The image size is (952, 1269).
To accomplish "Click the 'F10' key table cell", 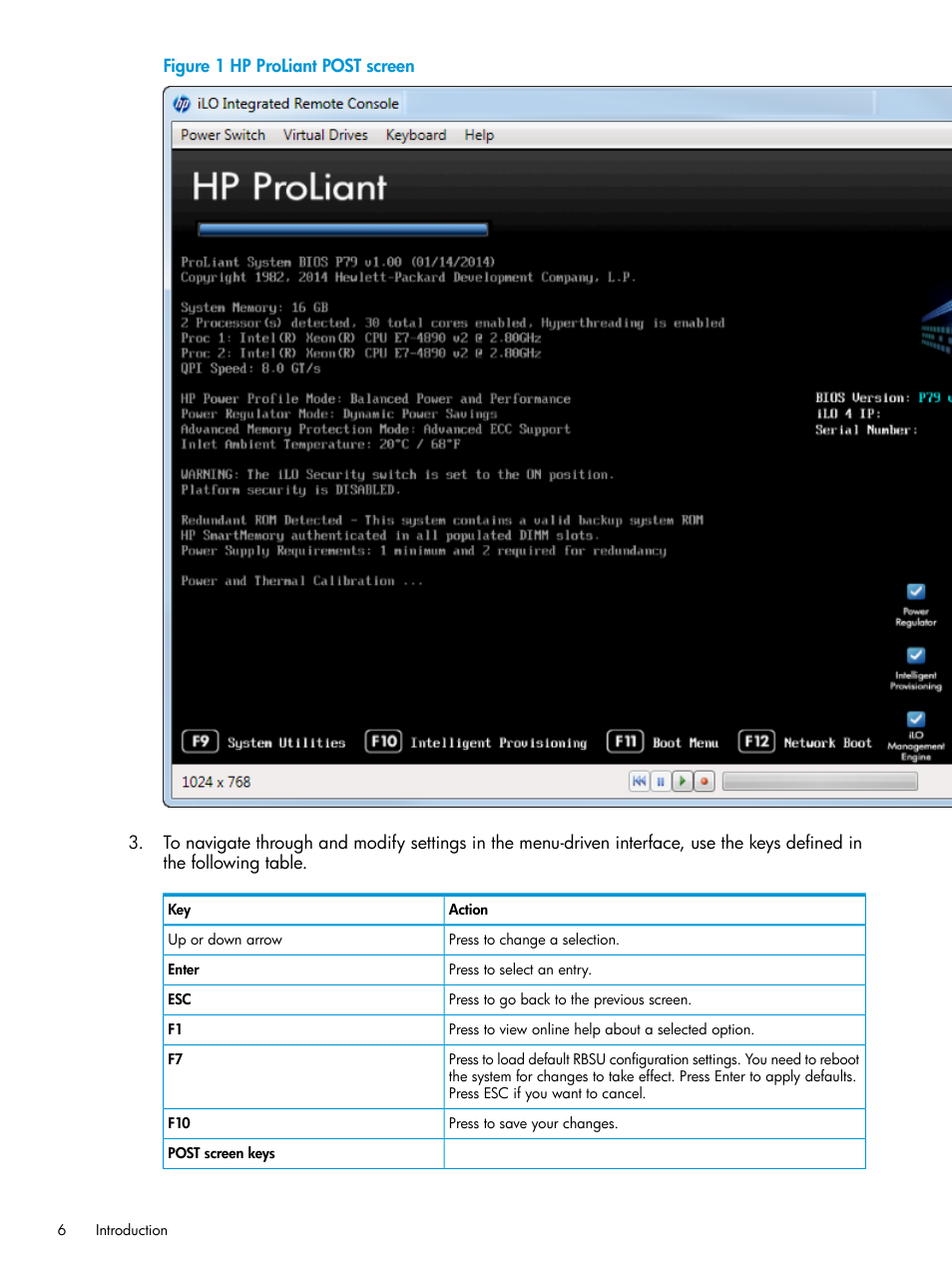I will click(x=303, y=1123).
